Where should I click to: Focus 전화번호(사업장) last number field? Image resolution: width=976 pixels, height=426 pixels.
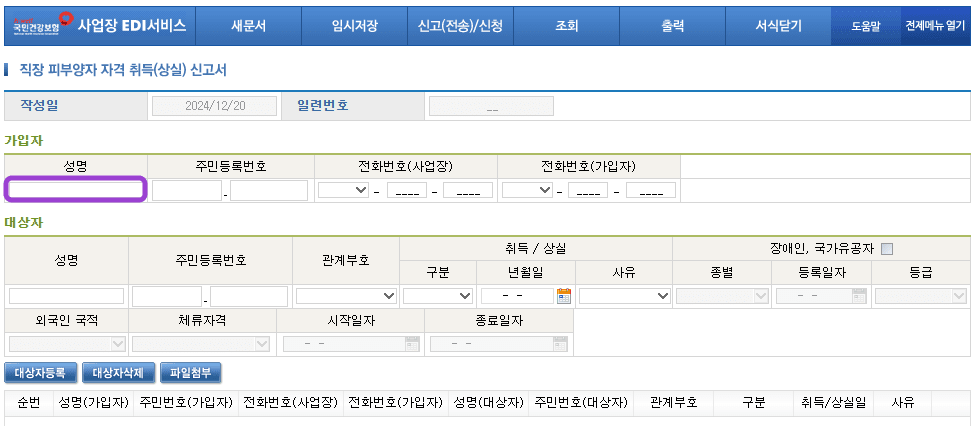pyautogui.click(x=468, y=190)
